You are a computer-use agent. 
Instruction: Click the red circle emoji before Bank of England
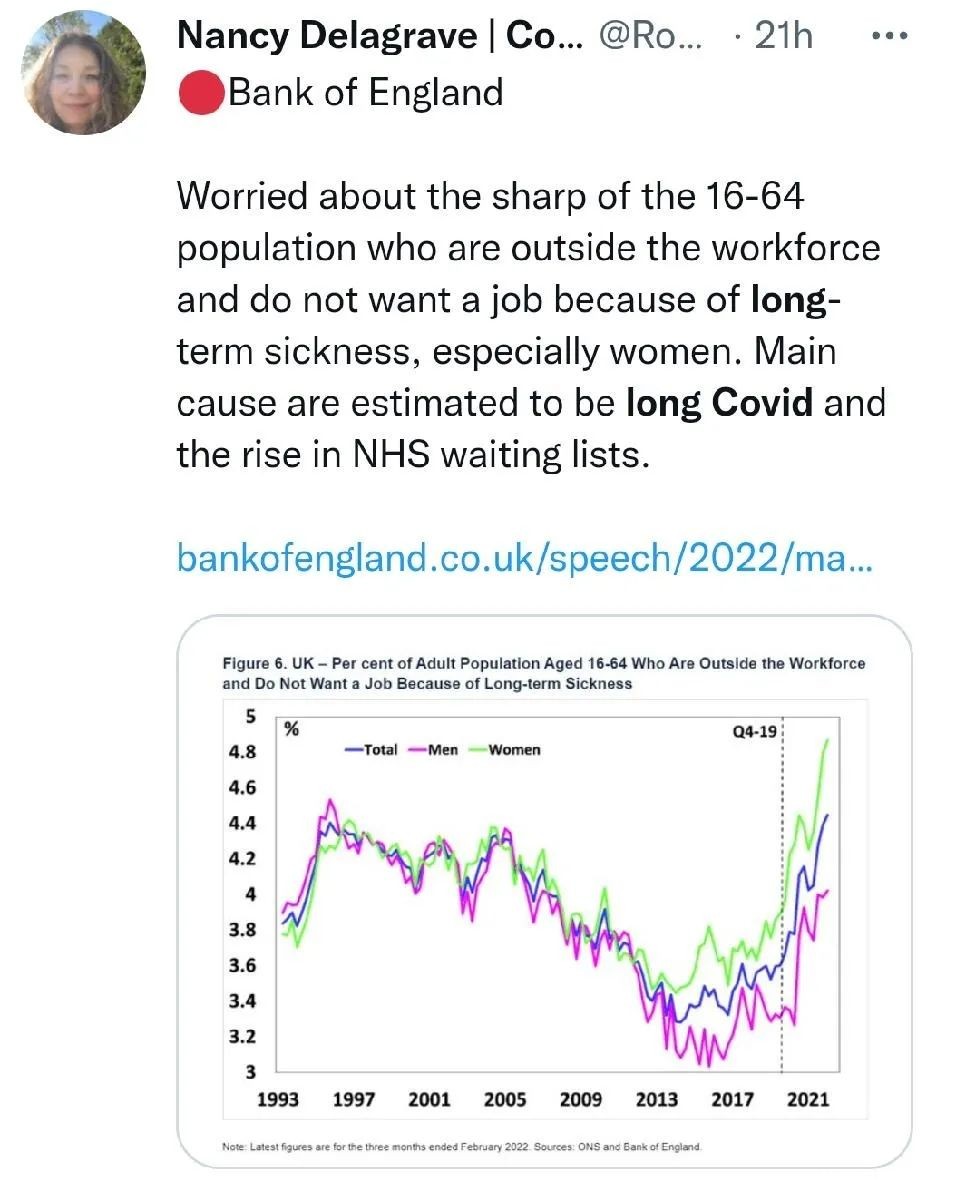[201, 93]
